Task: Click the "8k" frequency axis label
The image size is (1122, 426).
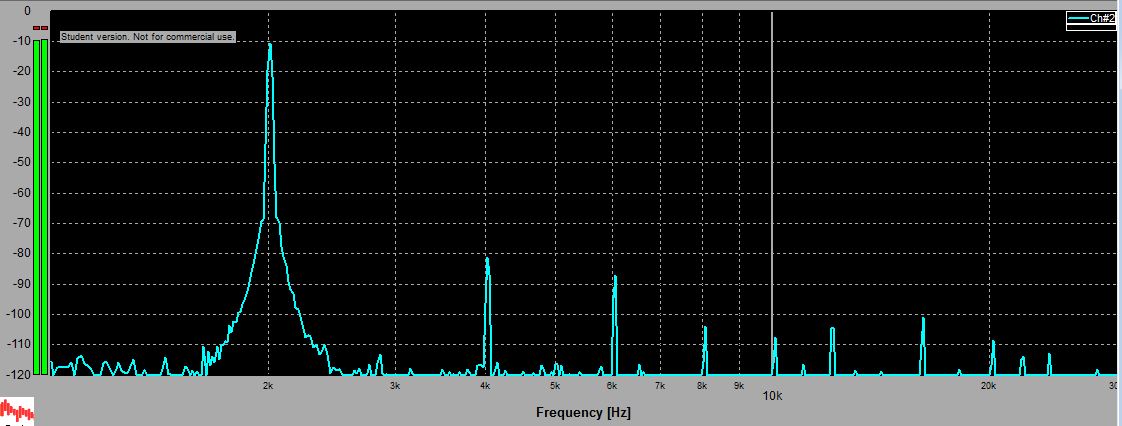Action: 702,386
